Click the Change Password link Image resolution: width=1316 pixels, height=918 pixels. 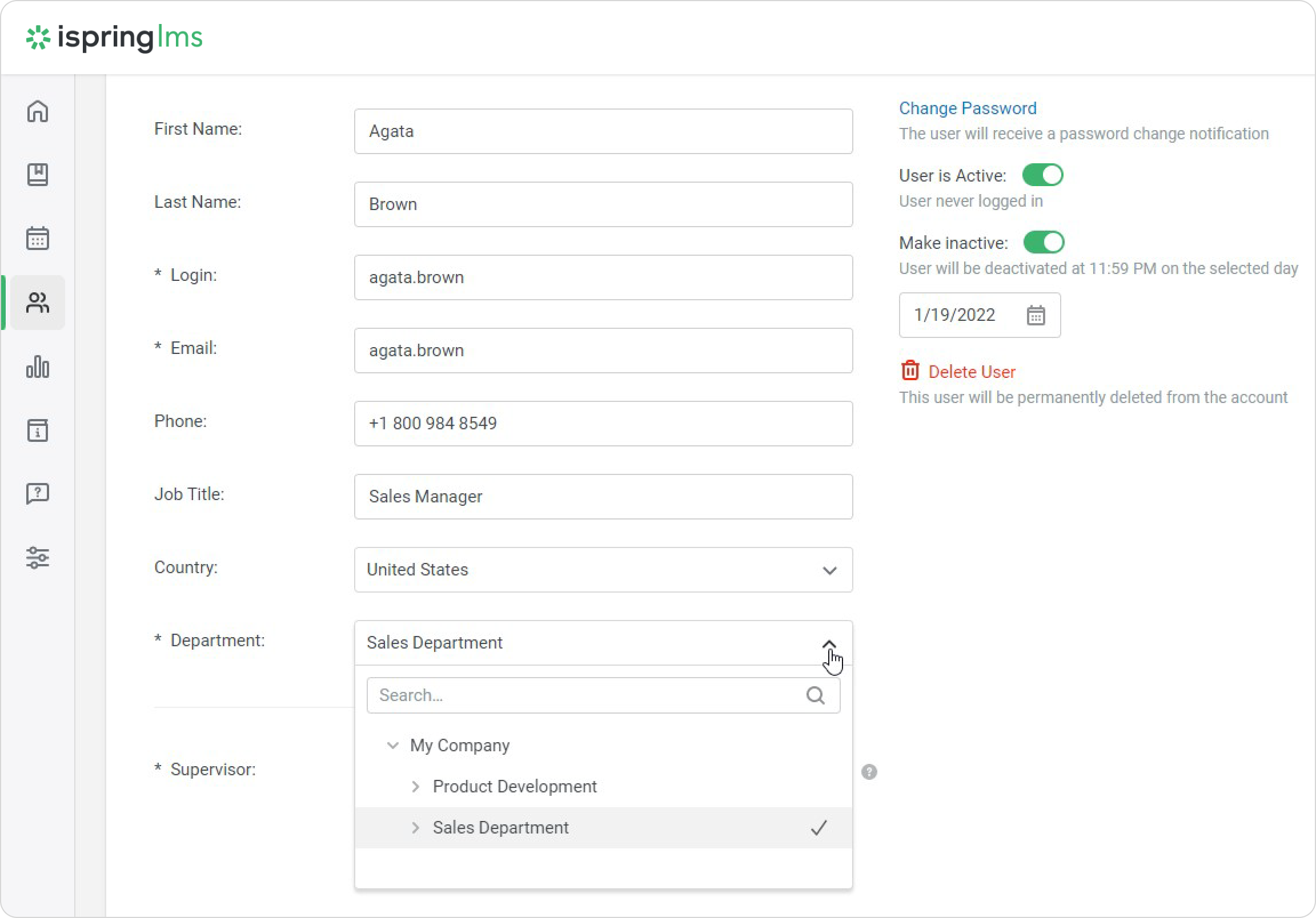click(968, 108)
